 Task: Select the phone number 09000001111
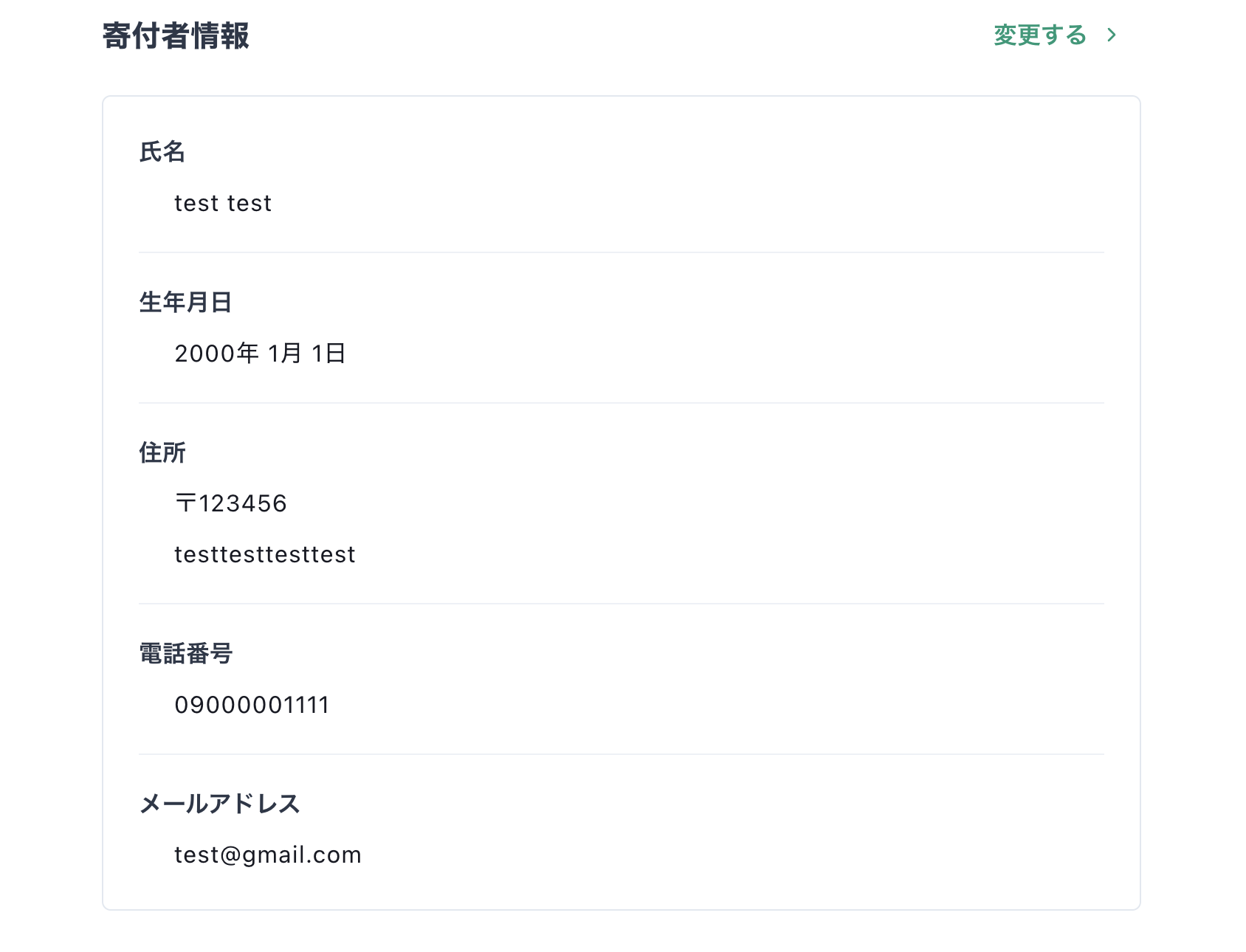point(252,705)
